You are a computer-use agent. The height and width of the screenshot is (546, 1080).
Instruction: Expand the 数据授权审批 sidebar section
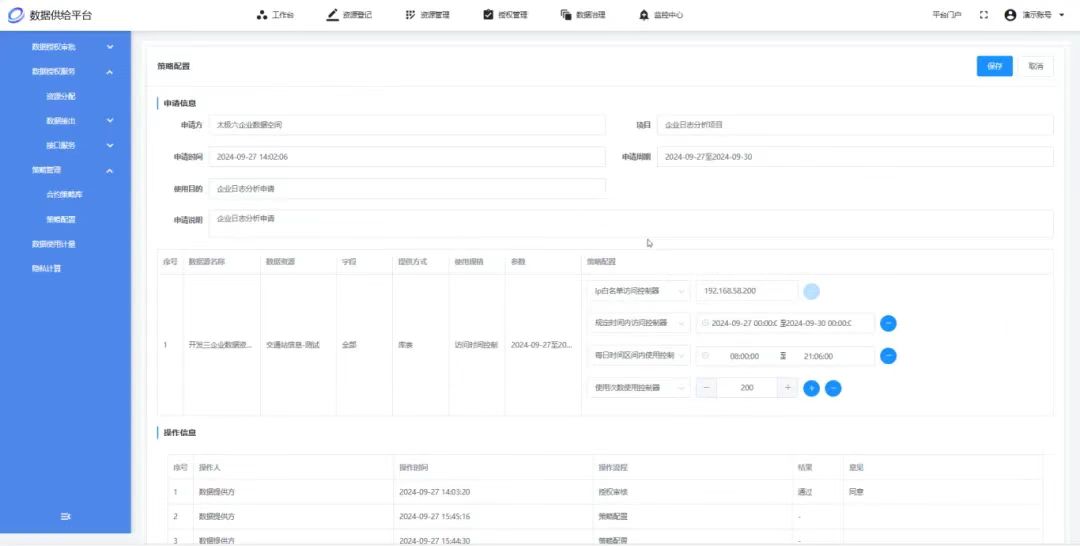[x=110, y=47]
